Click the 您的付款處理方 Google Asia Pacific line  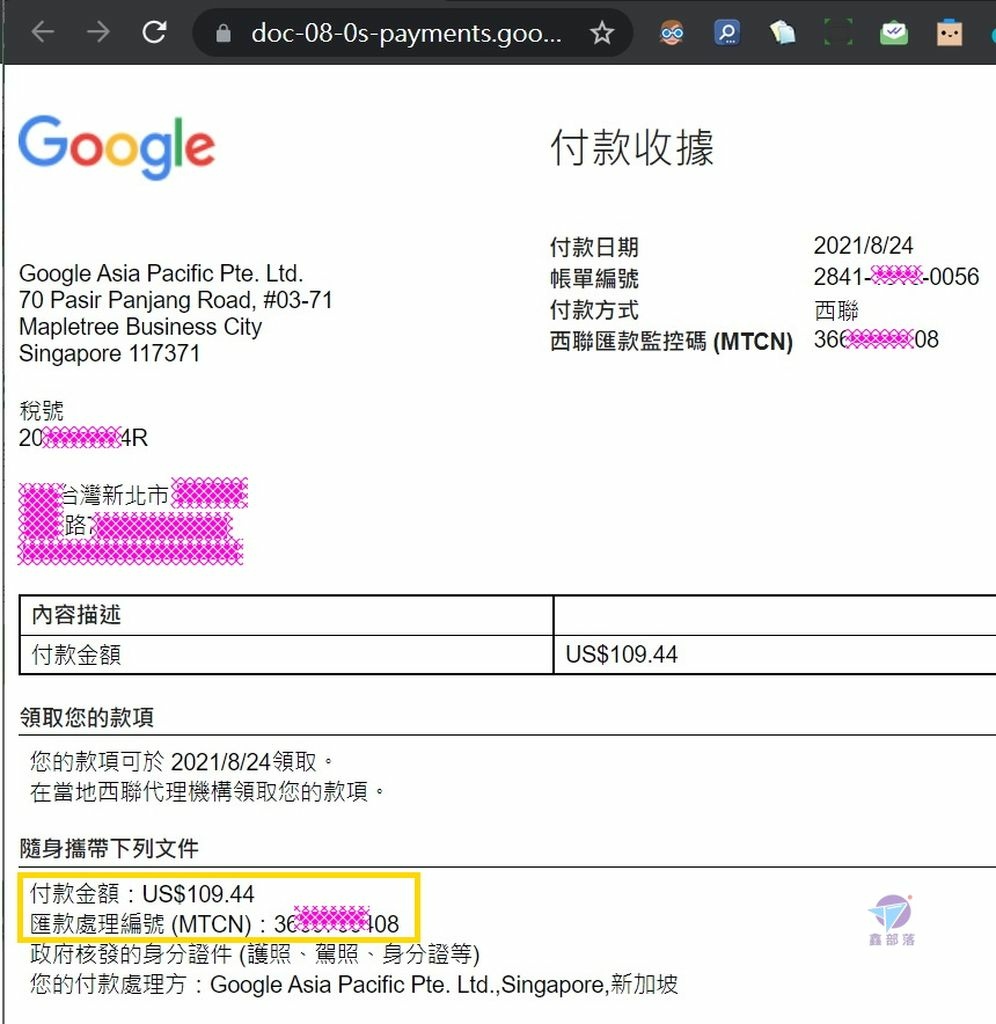pos(354,984)
